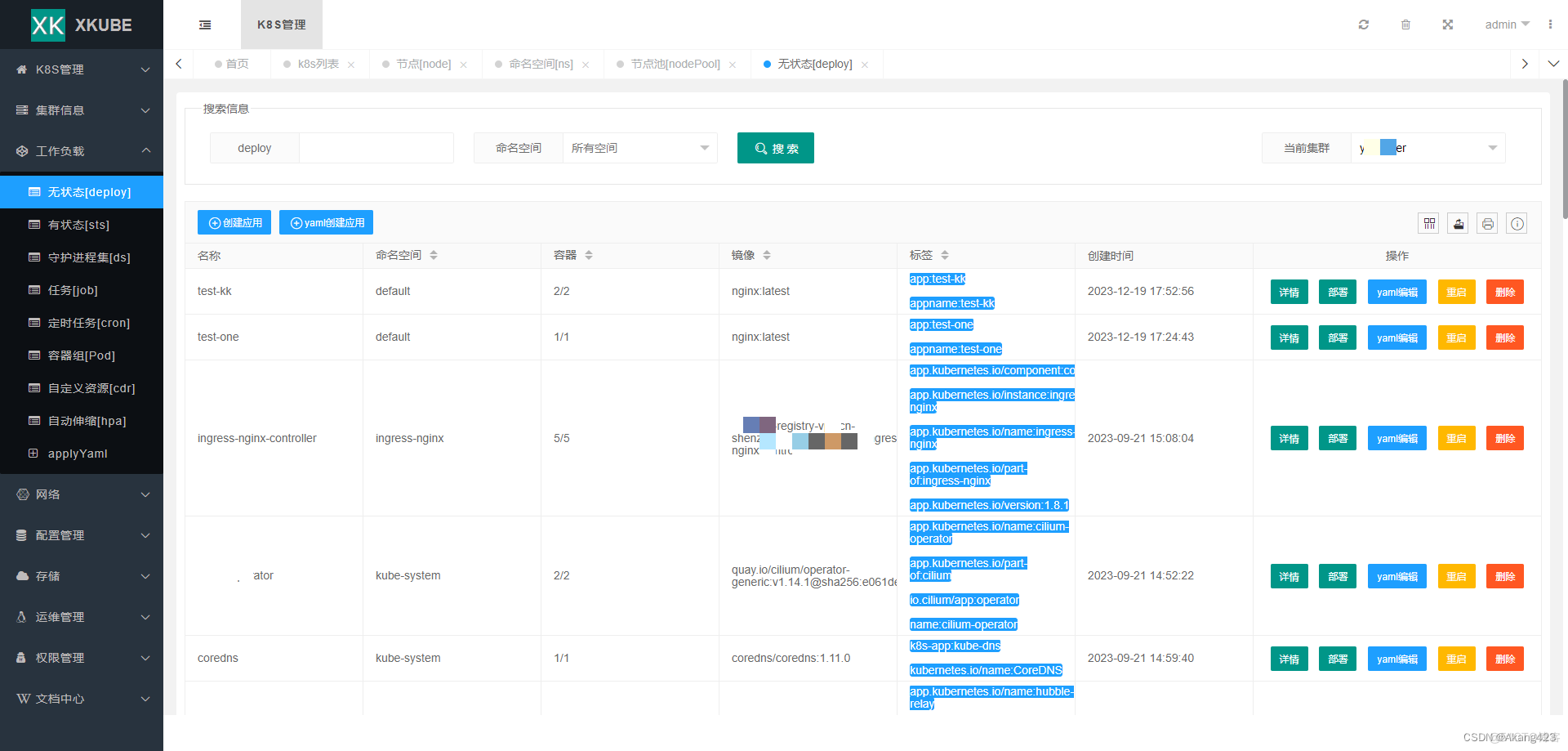
Task: Expand the 集群信息 sidebar menu
Action: [82, 110]
